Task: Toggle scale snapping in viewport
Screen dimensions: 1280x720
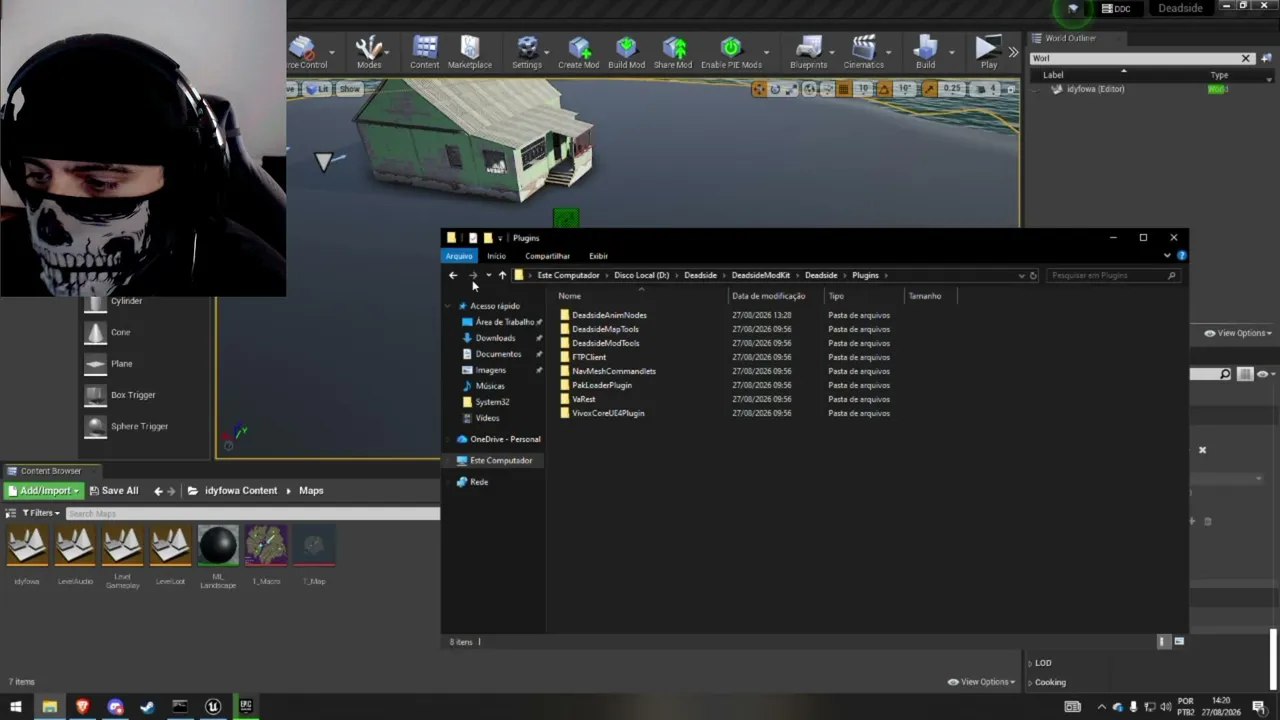Action: coord(929,89)
